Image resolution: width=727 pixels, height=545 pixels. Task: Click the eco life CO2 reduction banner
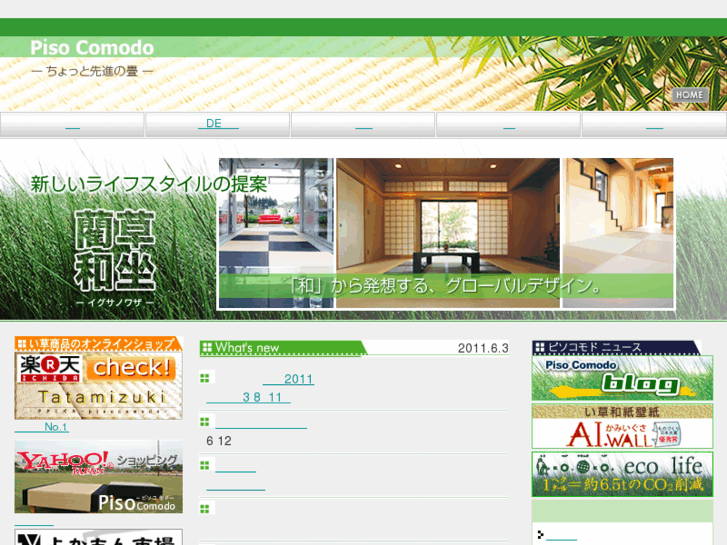622,474
